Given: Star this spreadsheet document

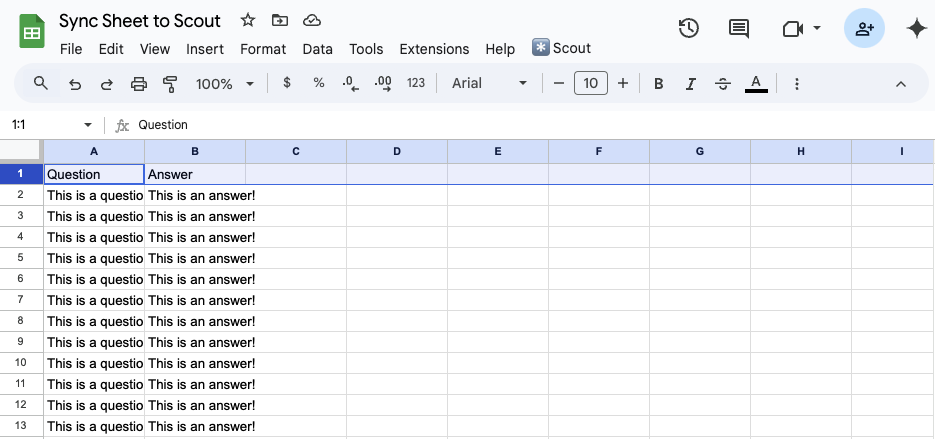Looking at the screenshot, I should [248, 21].
